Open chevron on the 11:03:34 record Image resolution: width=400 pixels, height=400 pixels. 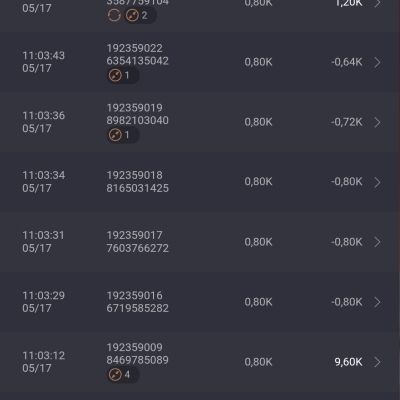[377, 182]
